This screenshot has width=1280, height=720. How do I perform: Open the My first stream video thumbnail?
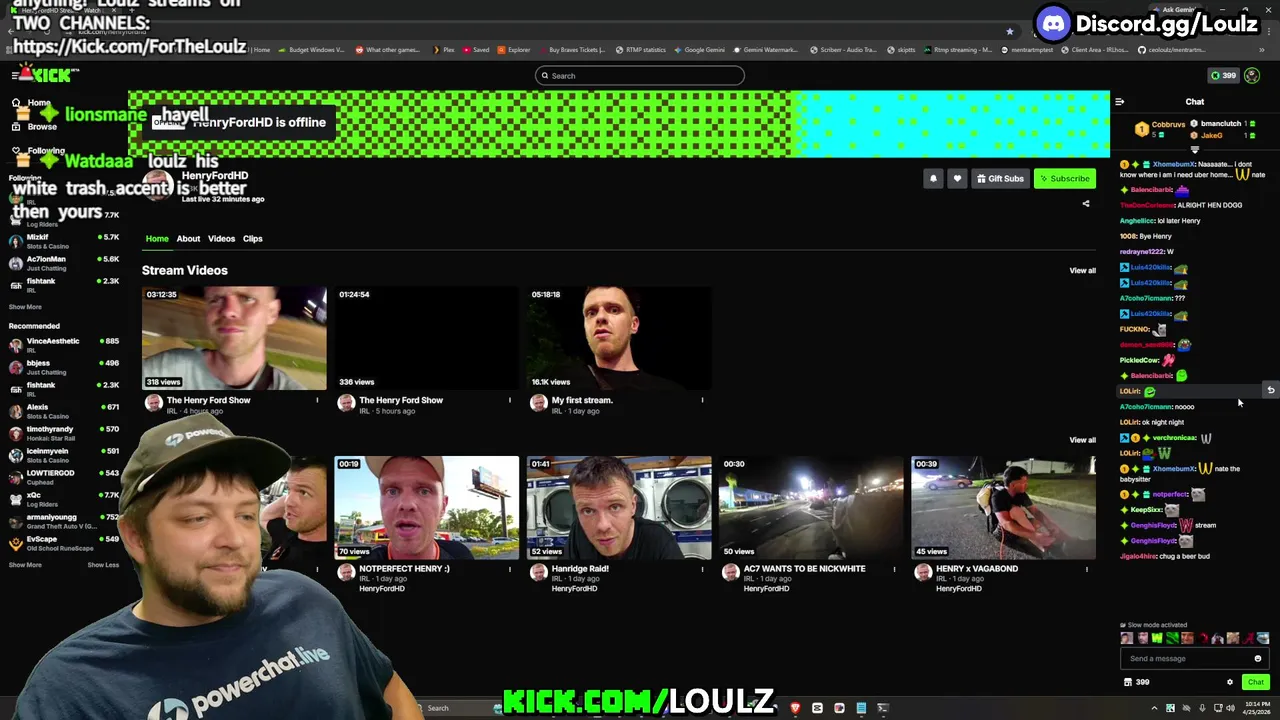pos(619,338)
